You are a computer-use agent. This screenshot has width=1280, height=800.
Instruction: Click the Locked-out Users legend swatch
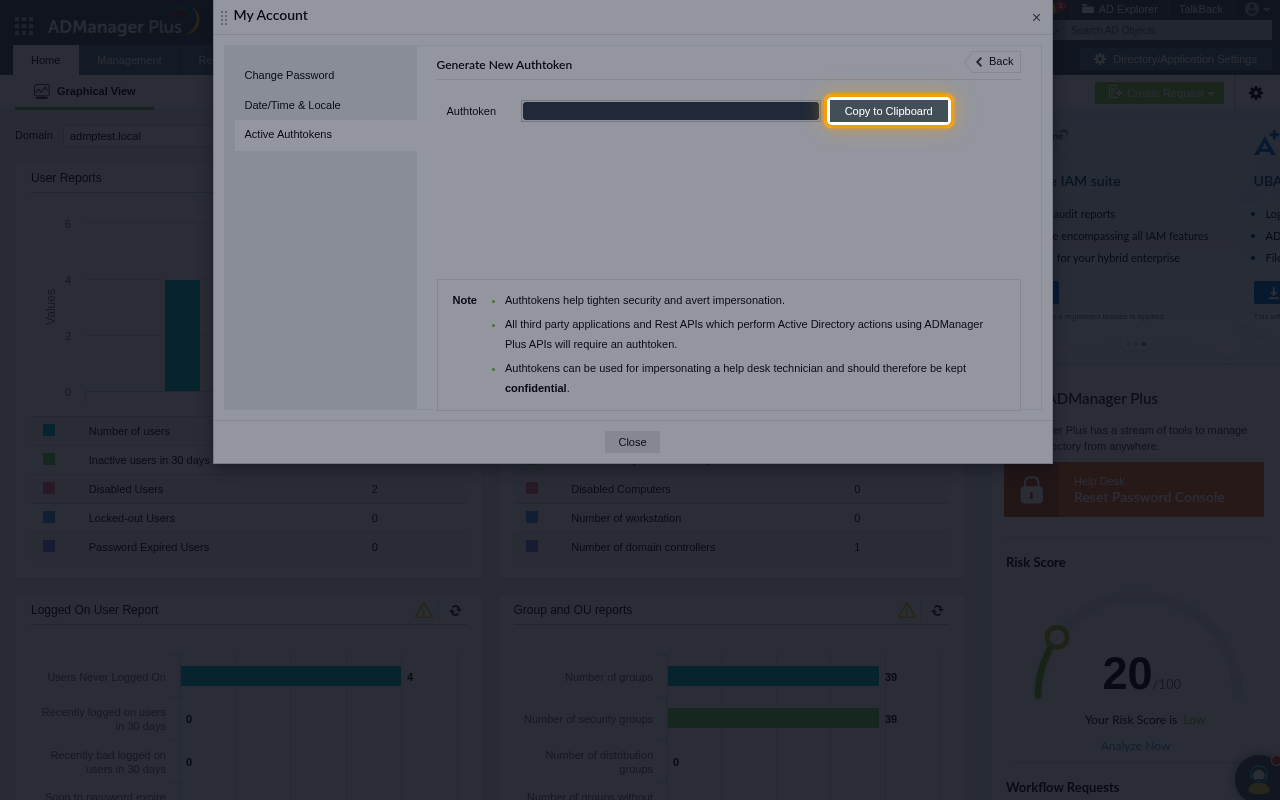[49, 517]
